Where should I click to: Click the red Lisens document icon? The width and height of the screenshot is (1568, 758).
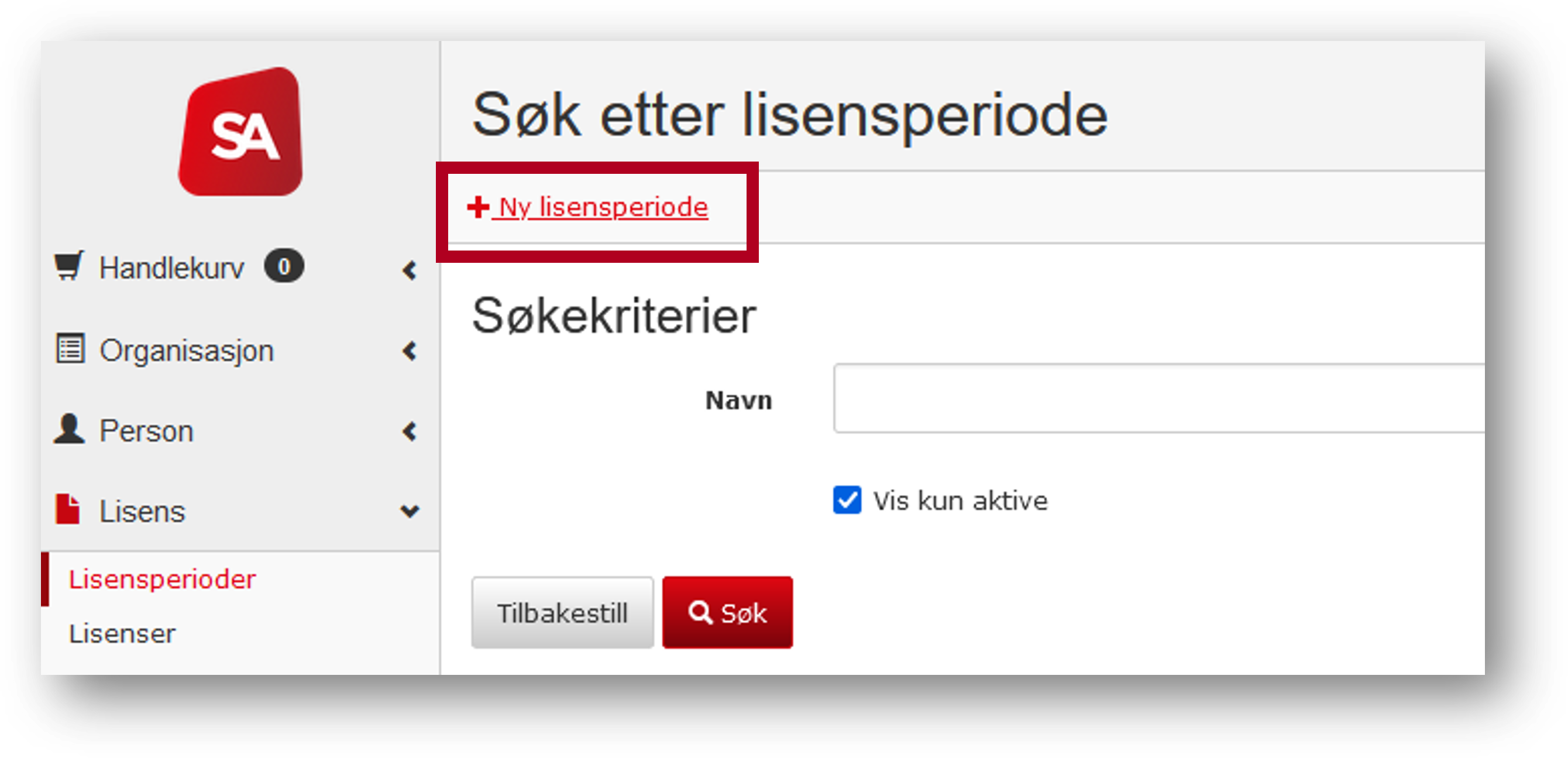[x=67, y=509]
